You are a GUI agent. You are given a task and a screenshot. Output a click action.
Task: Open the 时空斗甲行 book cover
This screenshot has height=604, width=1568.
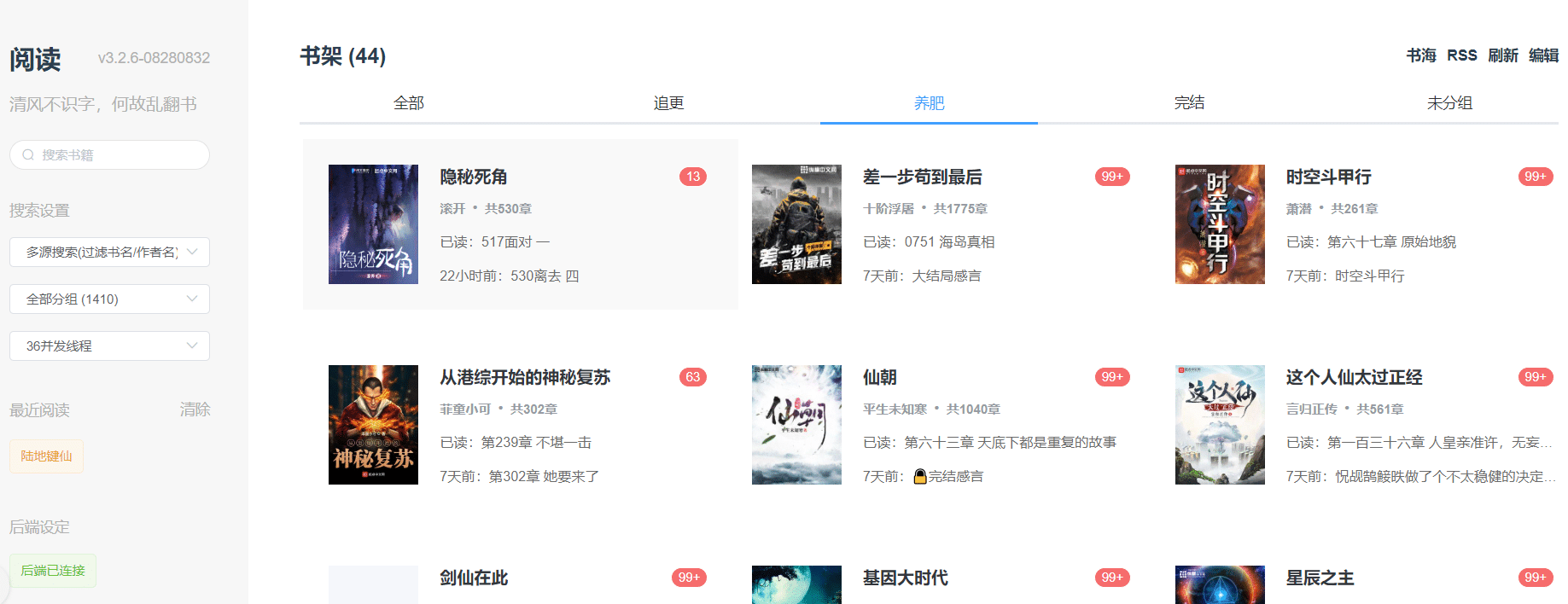(1220, 224)
